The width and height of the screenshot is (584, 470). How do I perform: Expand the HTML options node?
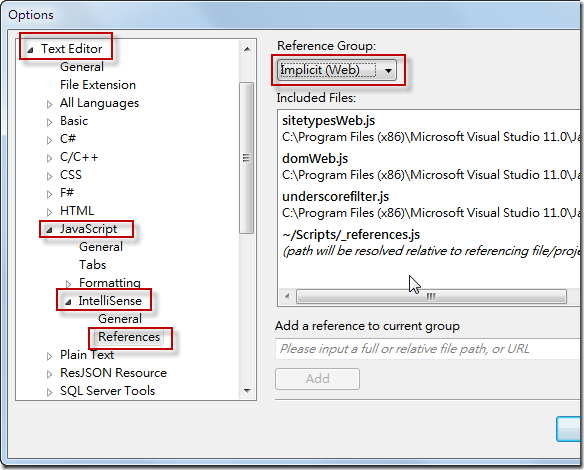[49, 212]
